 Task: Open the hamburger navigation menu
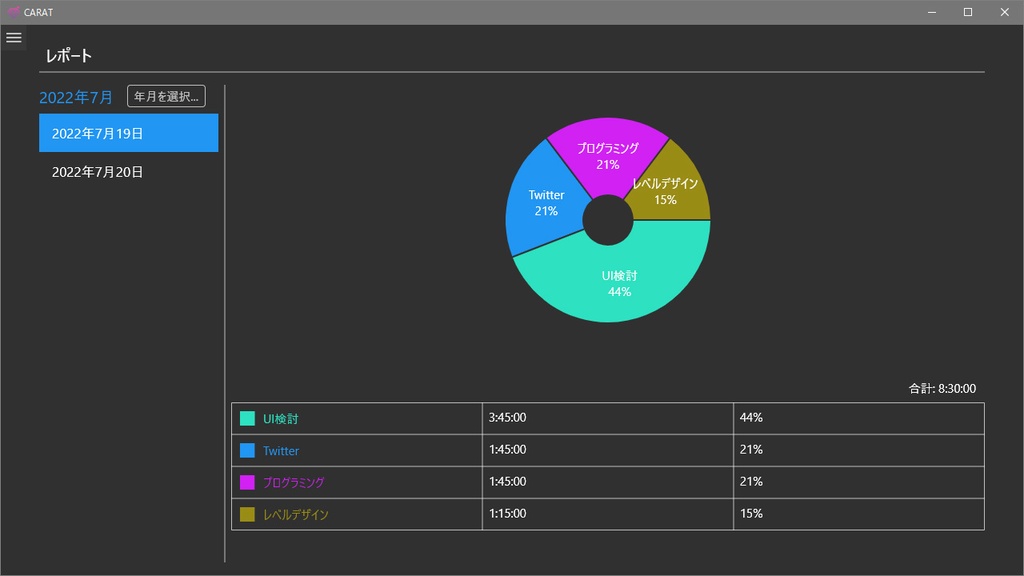[14, 38]
